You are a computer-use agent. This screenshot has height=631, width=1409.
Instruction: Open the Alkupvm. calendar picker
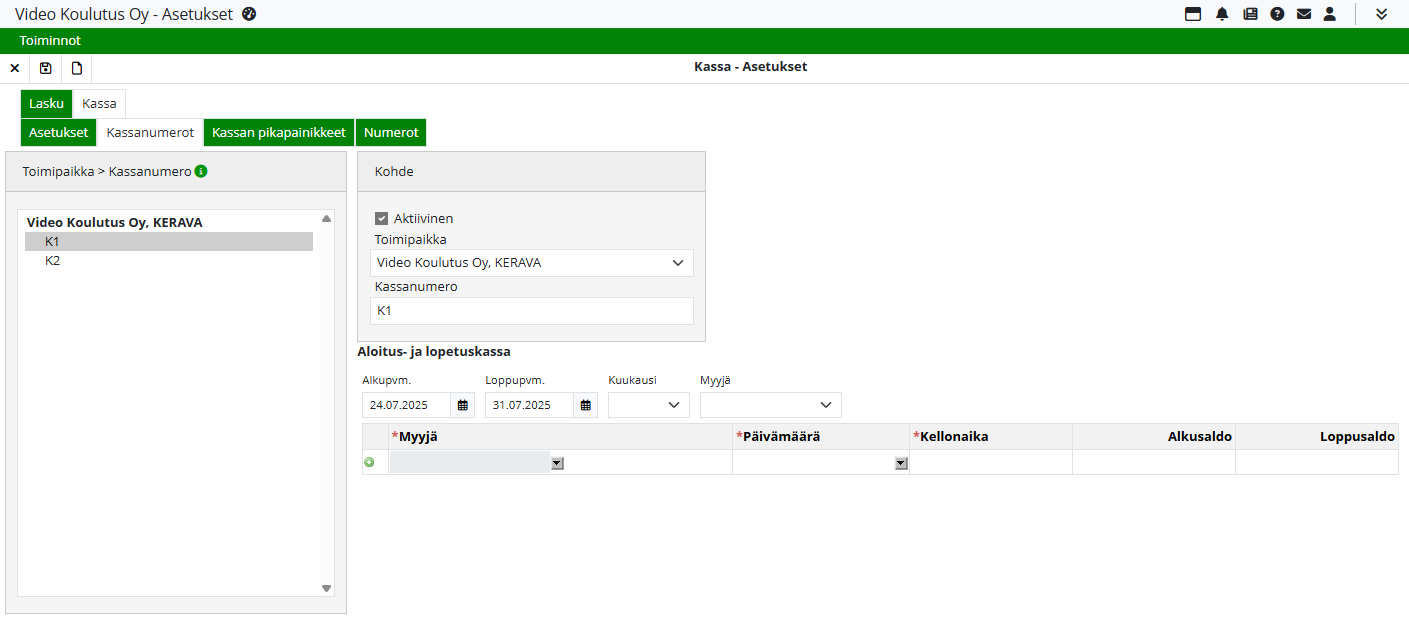coord(462,405)
